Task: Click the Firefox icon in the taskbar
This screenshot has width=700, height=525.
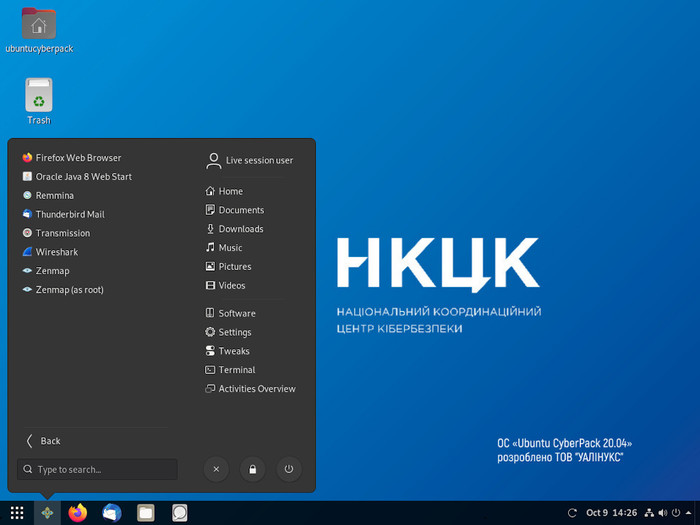Action: (78, 513)
